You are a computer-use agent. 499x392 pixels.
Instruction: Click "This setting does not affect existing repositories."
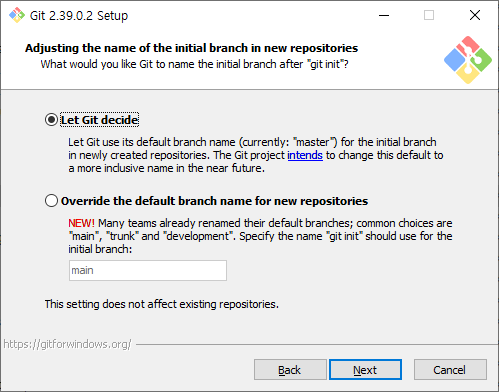tap(162, 304)
